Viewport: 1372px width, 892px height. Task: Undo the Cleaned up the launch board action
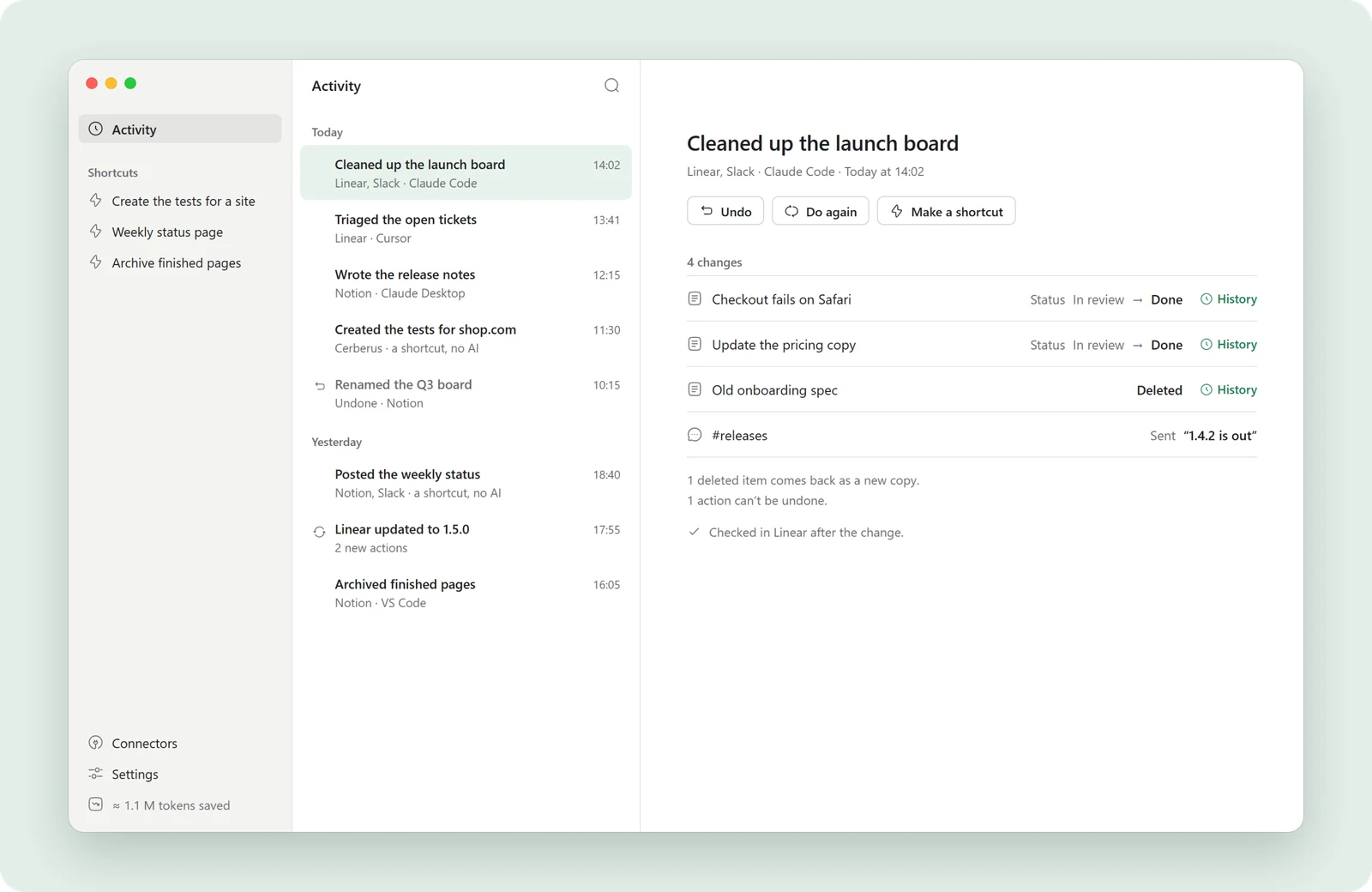(725, 211)
